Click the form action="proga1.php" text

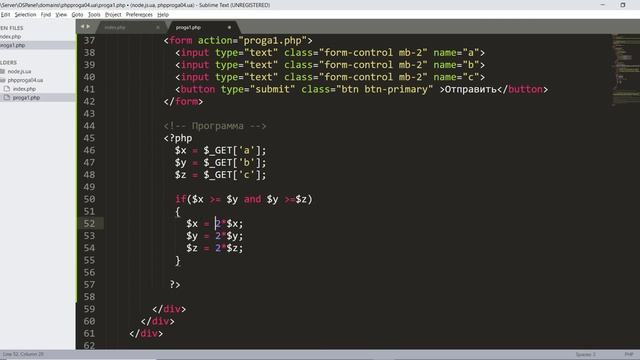(238, 40)
